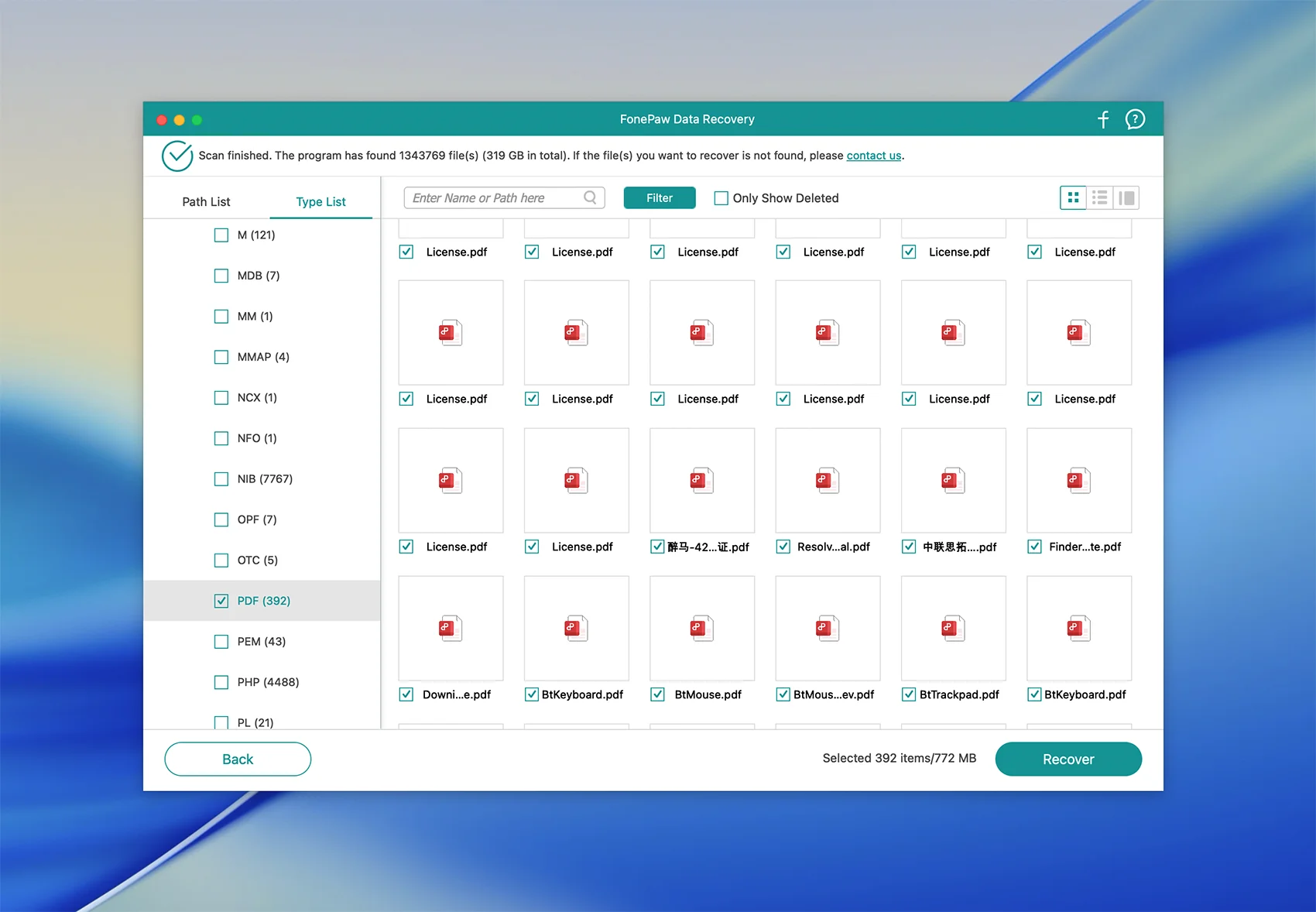
Task: Switch to detail column view
Action: click(1126, 198)
